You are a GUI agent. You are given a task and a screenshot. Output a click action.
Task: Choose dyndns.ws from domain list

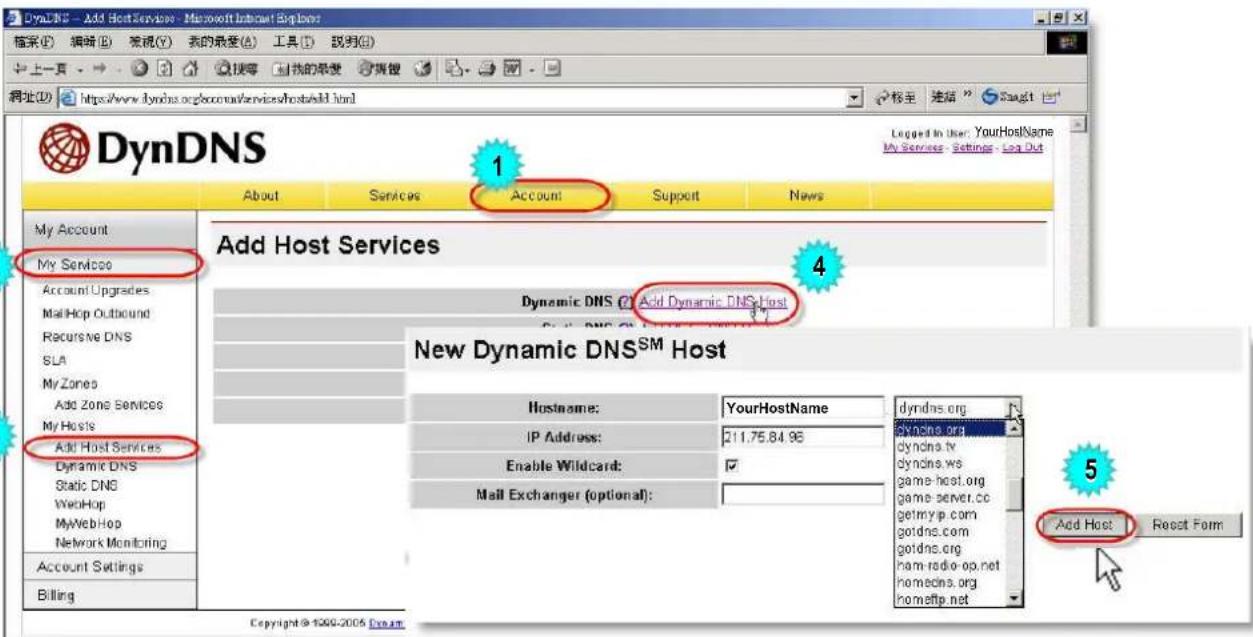pos(925,464)
